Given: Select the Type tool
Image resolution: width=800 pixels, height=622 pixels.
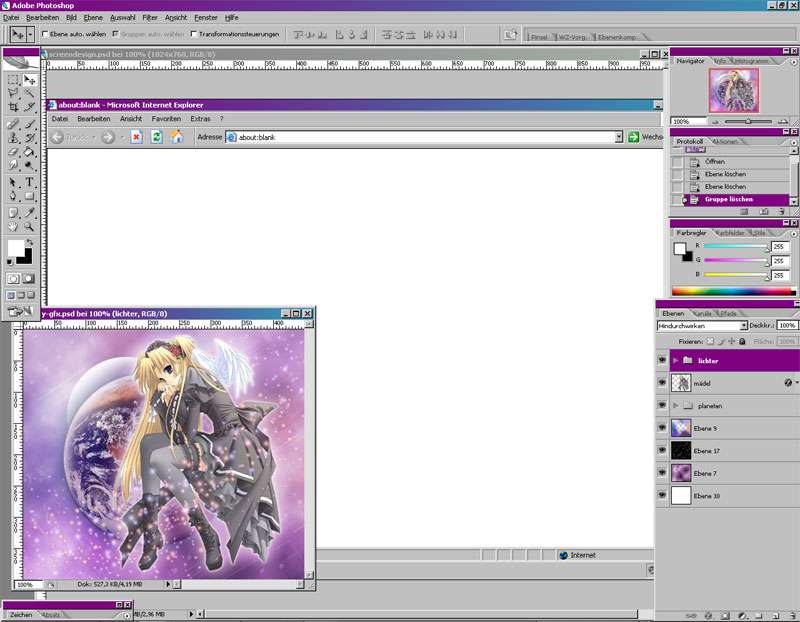Looking at the screenshot, I should 29,182.
